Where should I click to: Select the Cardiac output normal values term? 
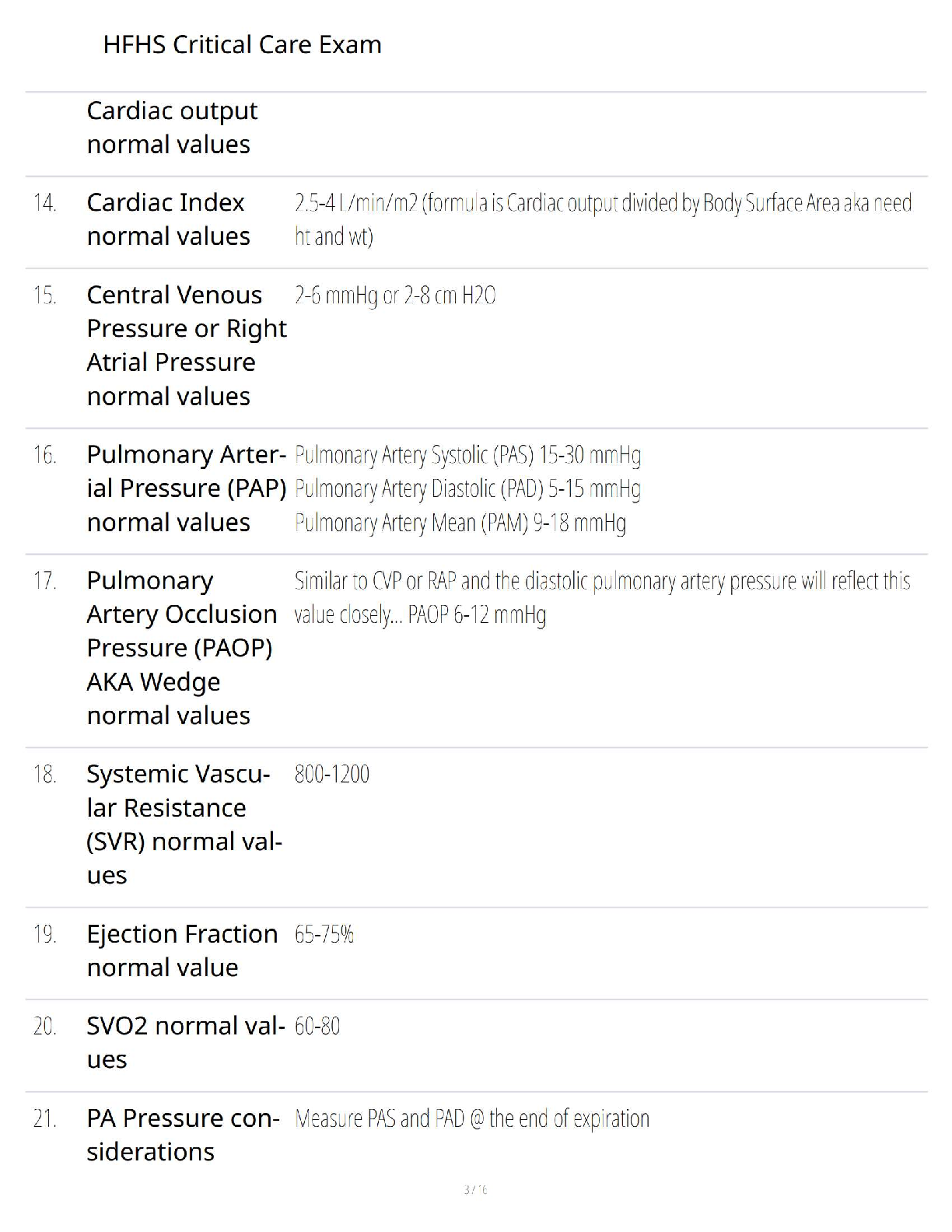(x=172, y=128)
